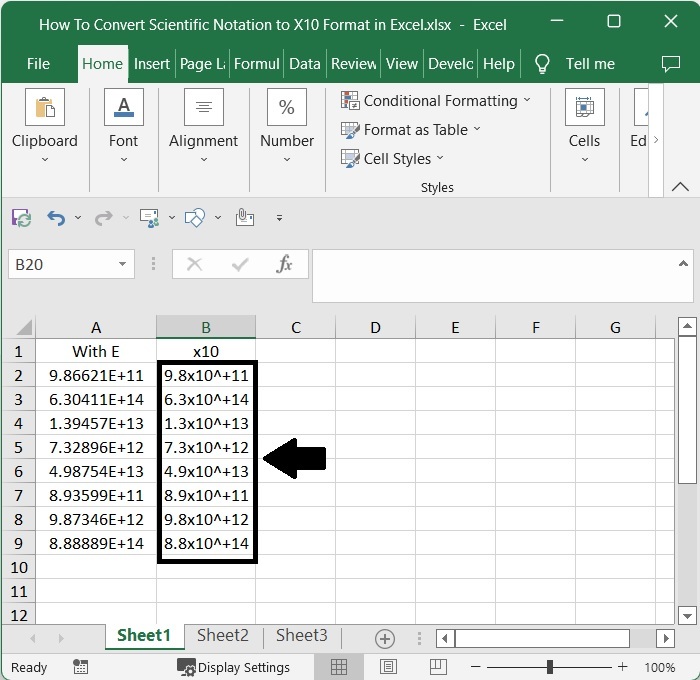Click the Cell Styles icon
The image size is (700, 680).
(x=350, y=158)
